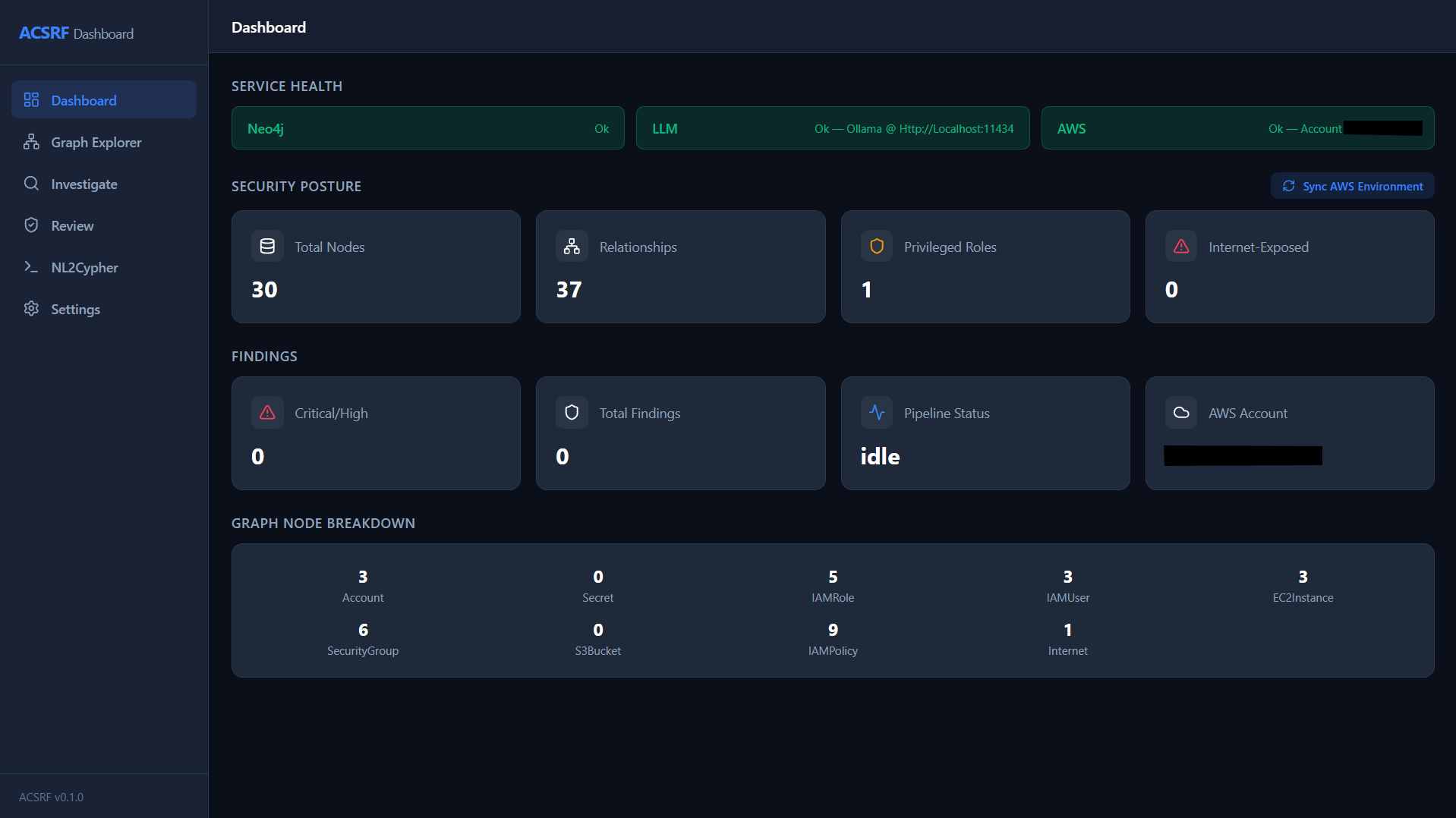1456x818 pixels.
Task: Click the Privileged Roles count 1
Action: pos(866,290)
